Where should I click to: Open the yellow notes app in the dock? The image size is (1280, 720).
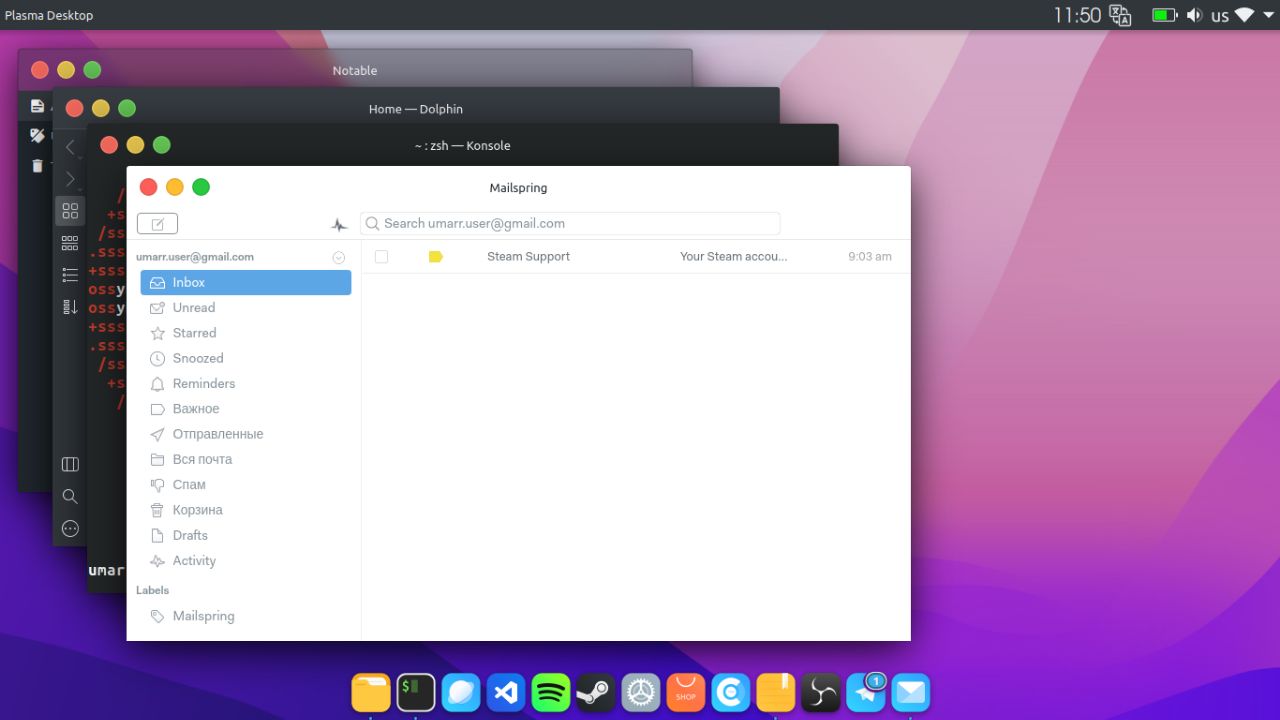[776, 692]
